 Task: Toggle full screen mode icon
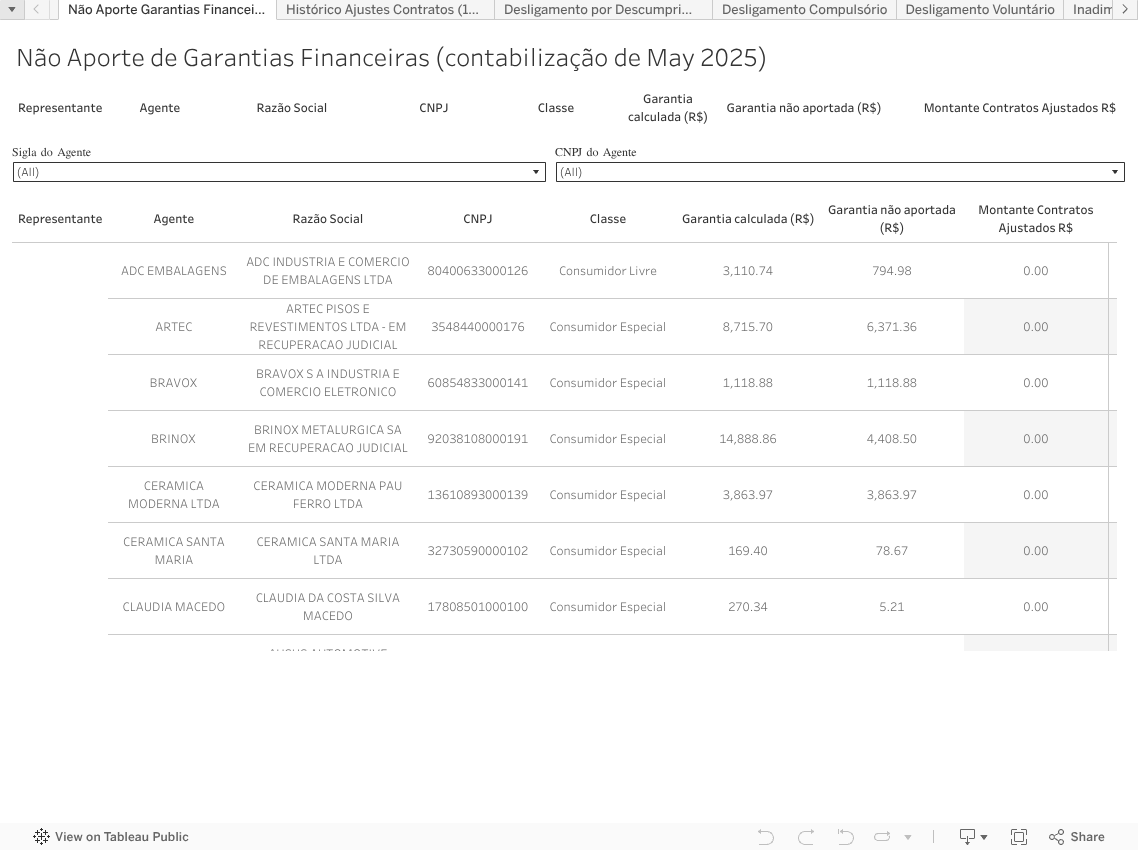[x=1018, y=837]
